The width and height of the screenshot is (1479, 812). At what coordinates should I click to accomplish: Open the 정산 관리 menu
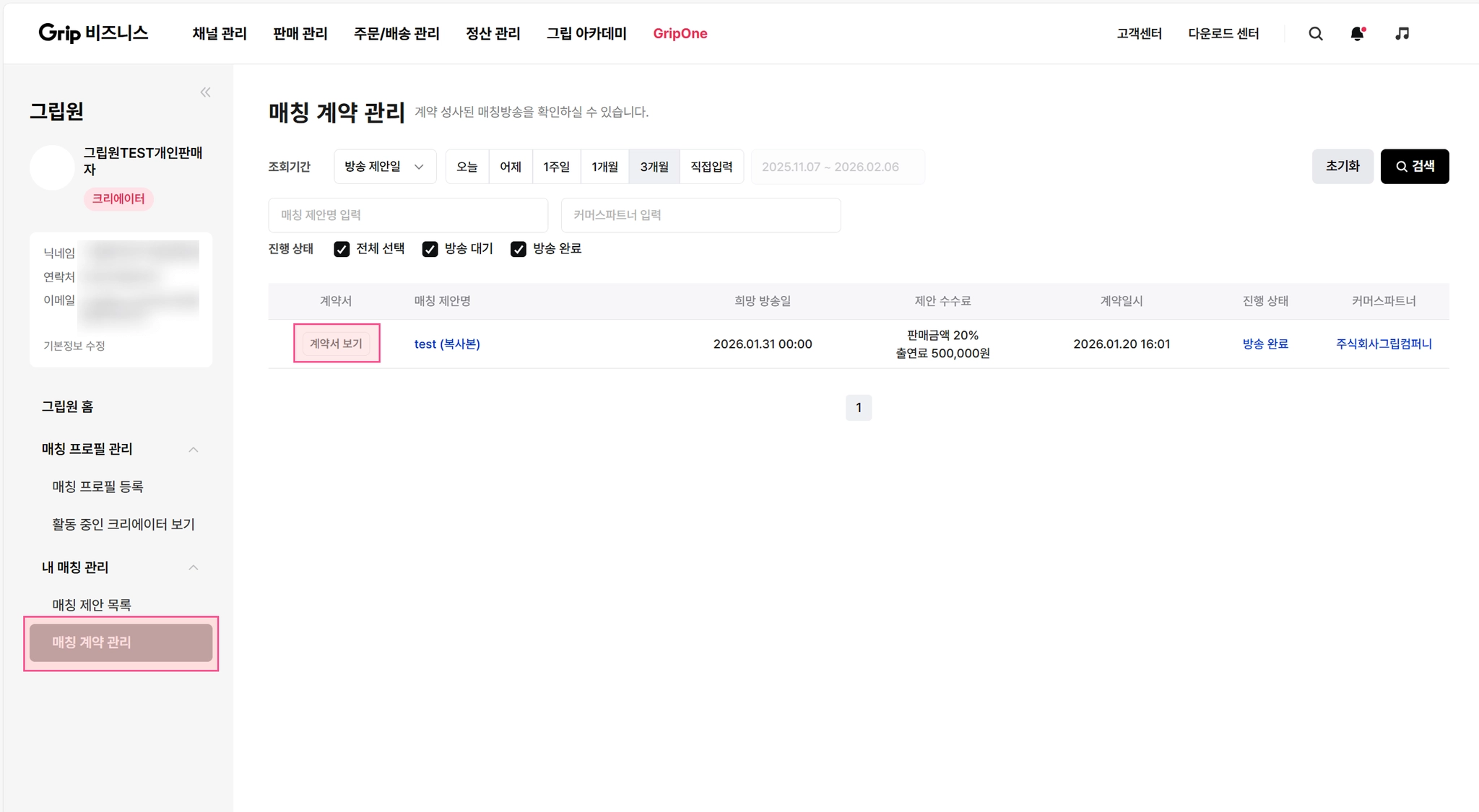(x=493, y=34)
